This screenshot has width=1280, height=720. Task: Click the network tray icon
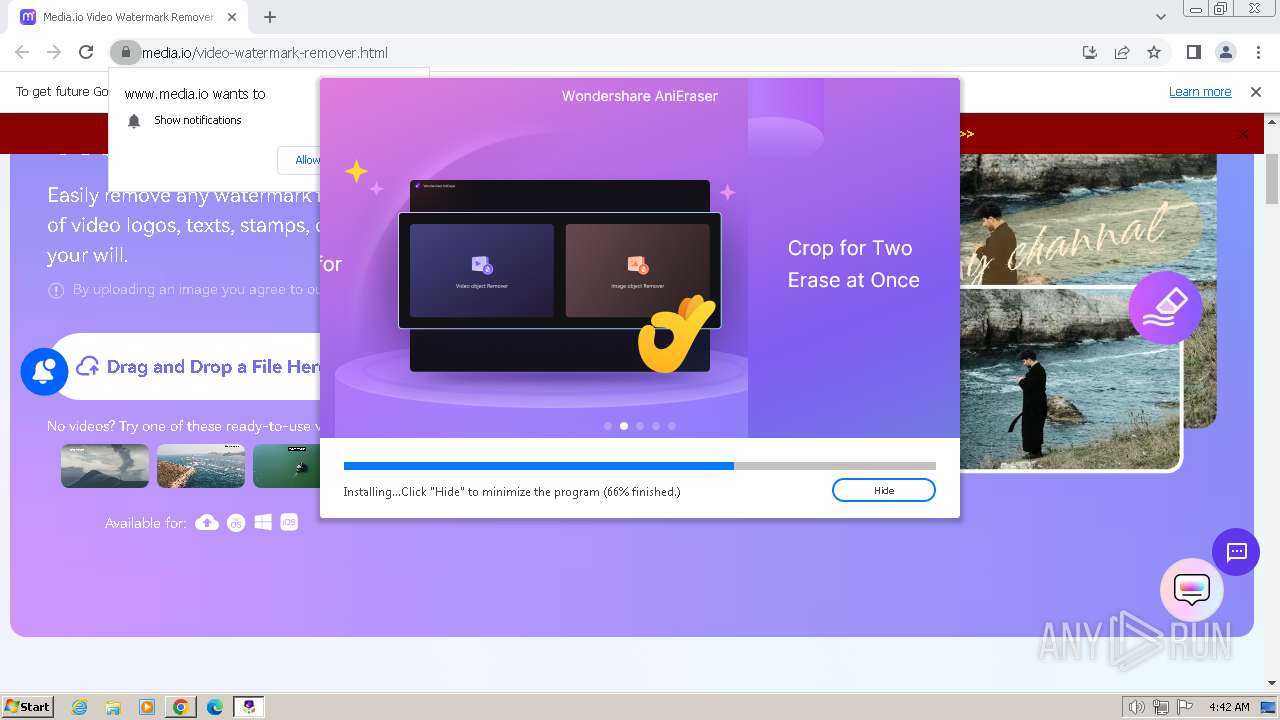(1161, 707)
